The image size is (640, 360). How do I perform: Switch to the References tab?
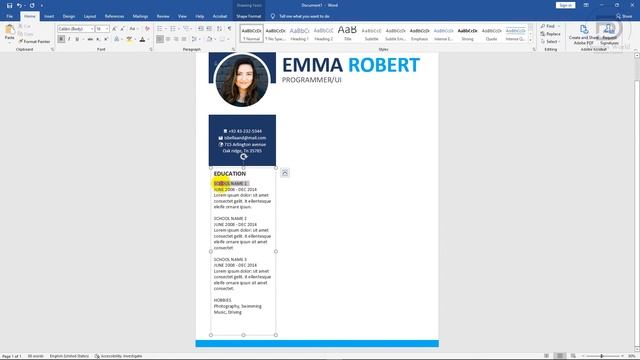pos(114,16)
